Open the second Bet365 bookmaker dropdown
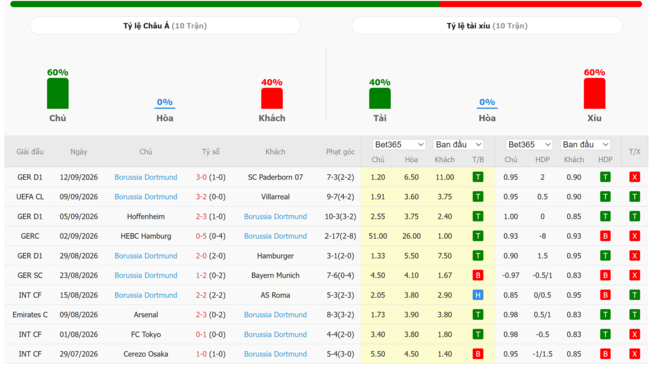650x366 pixels. [529, 145]
